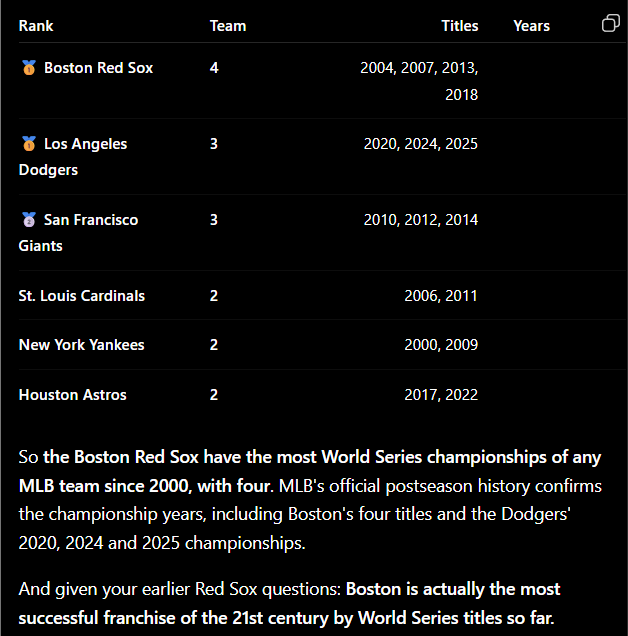Select the Team column header
The image size is (628, 636).
[228, 26]
